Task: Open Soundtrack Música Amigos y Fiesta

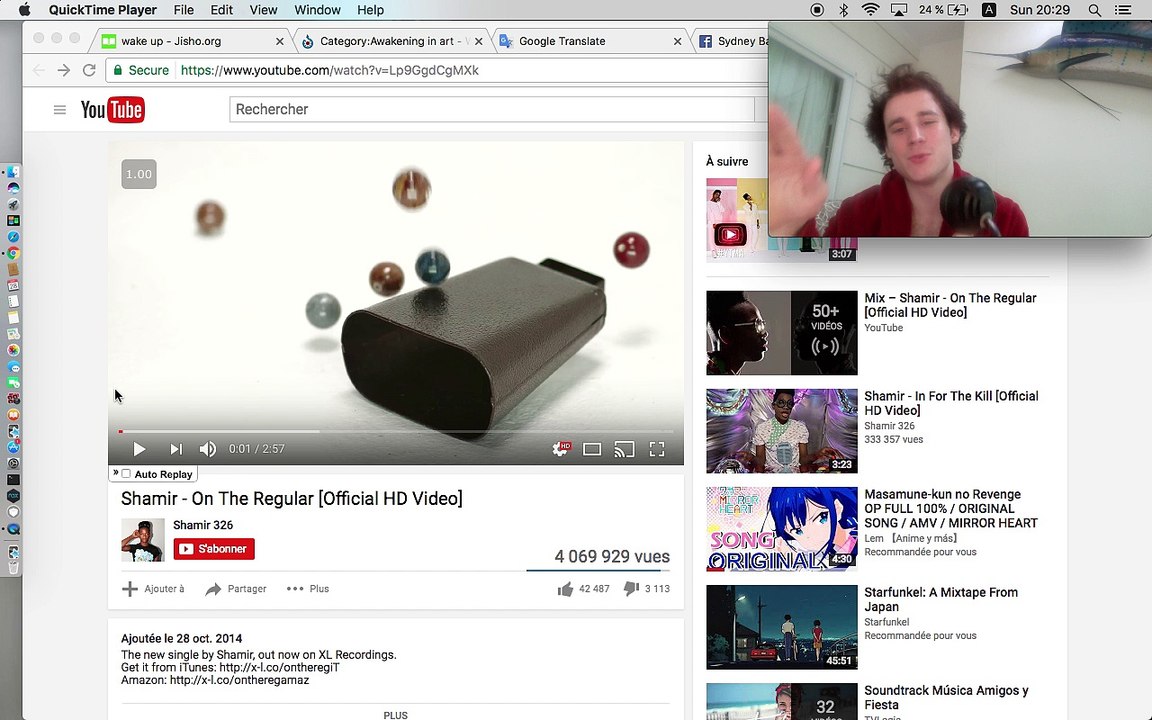Action: tap(946, 697)
